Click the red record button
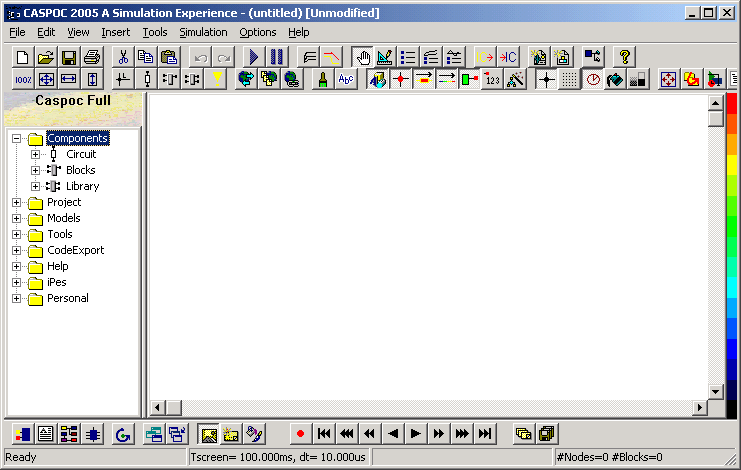This screenshot has width=741, height=470. click(x=300, y=434)
